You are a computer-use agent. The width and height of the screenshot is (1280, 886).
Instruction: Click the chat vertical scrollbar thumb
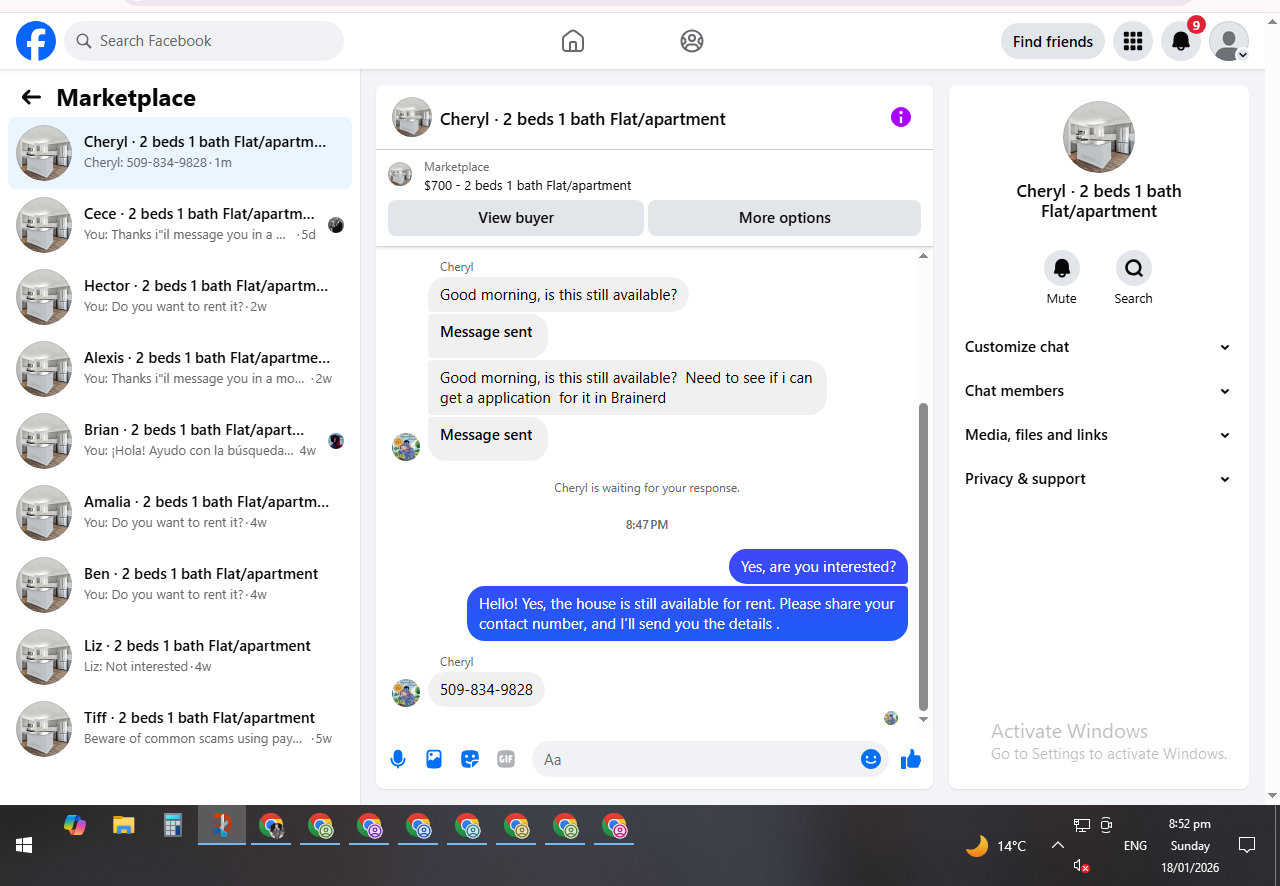pos(923,556)
